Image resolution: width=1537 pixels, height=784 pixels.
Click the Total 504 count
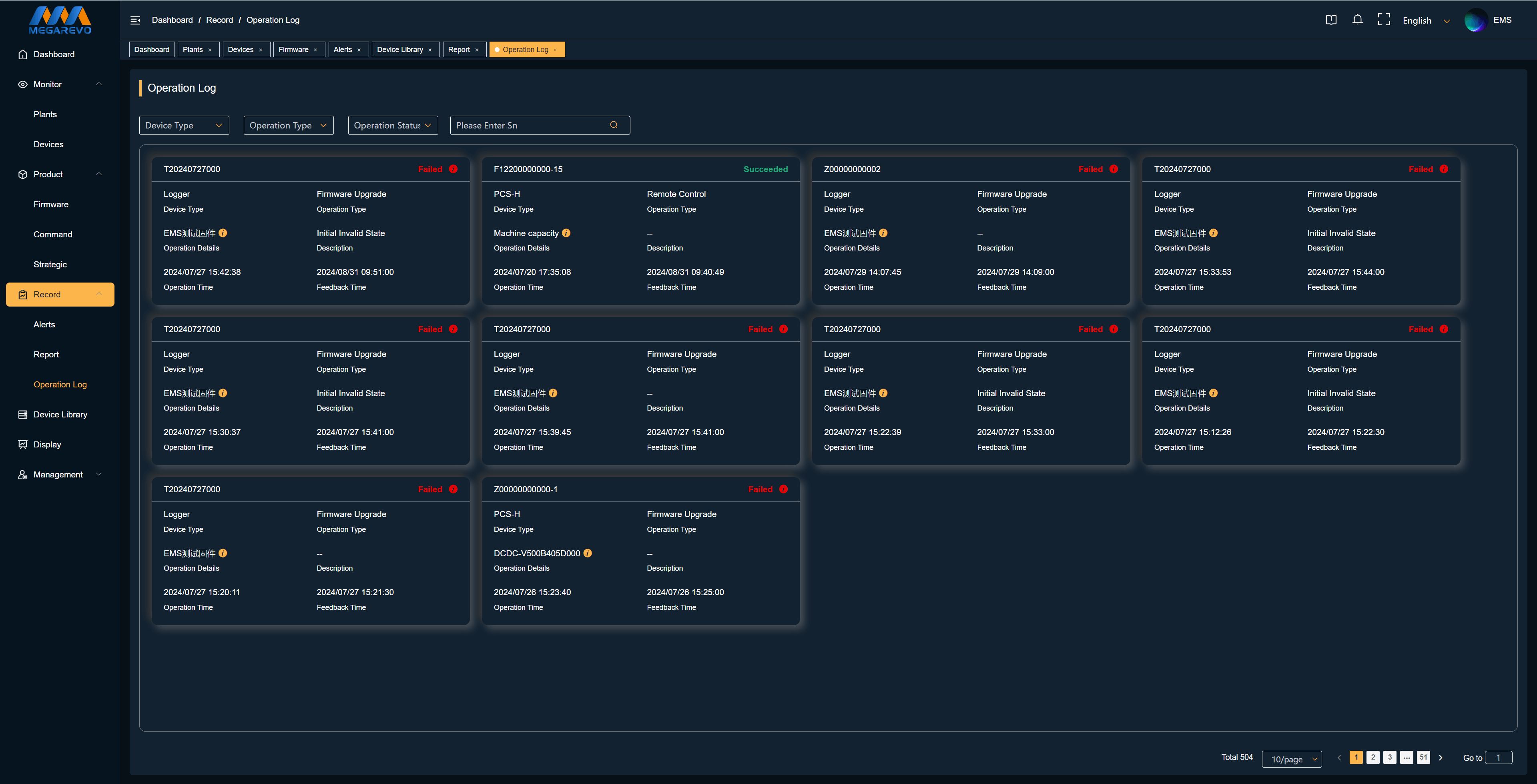pos(1237,757)
